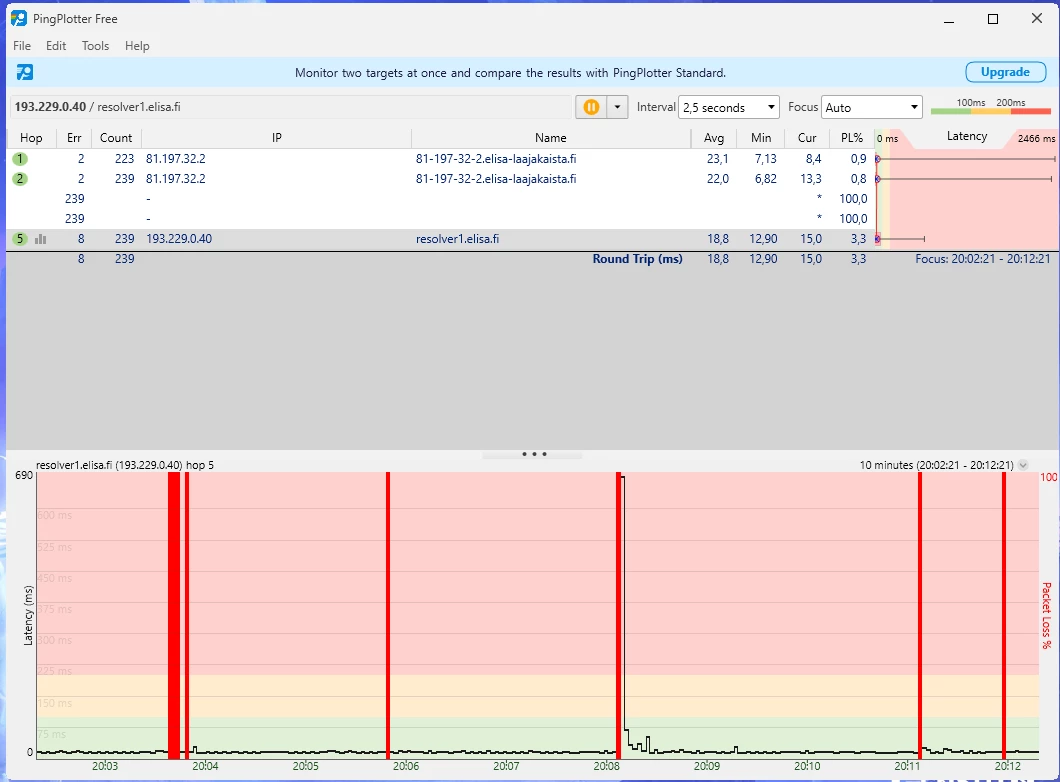The image size is (1060, 782).
Task: Click the three-dot pane splitter handle
Action: tap(534, 454)
